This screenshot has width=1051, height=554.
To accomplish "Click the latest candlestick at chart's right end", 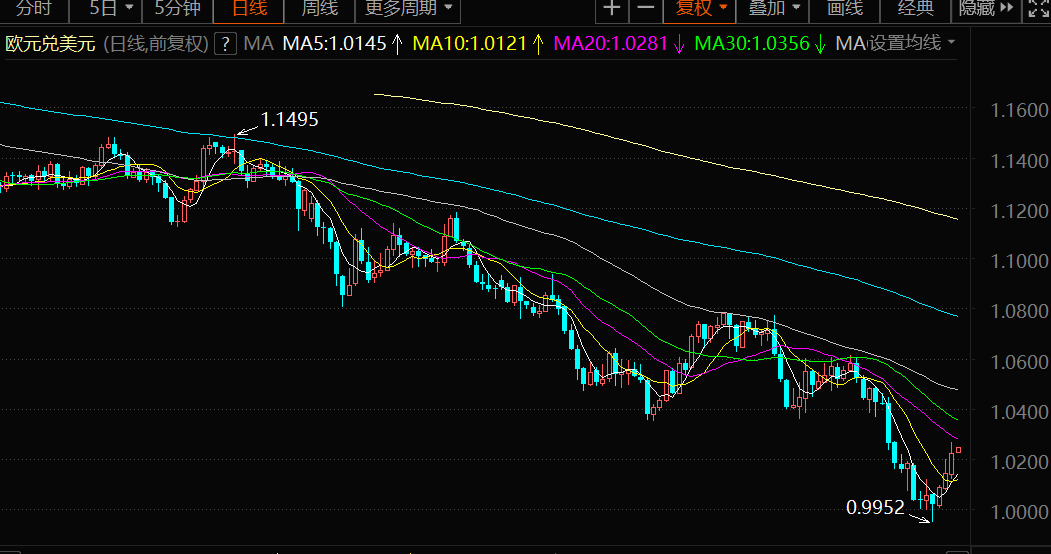I will tap(959, 449).
